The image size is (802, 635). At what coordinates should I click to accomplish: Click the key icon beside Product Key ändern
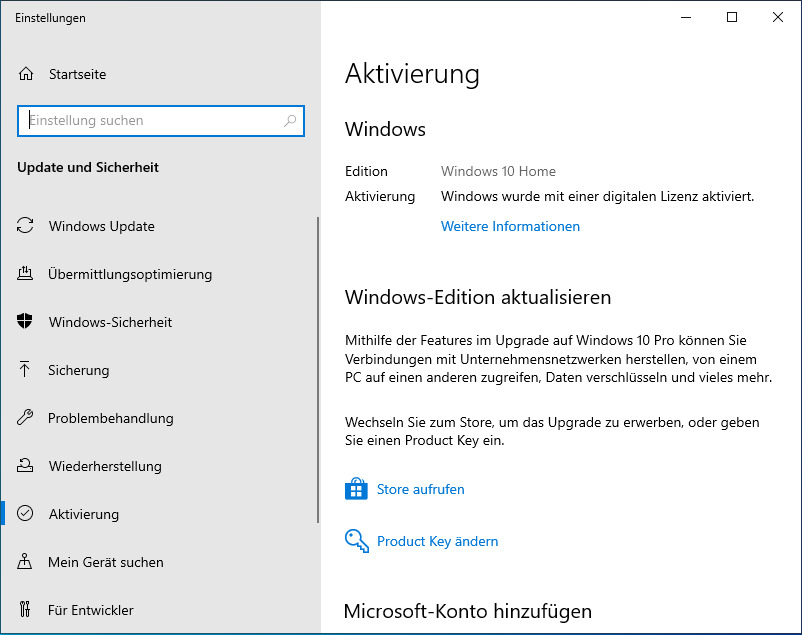click(x=357, y=541)
